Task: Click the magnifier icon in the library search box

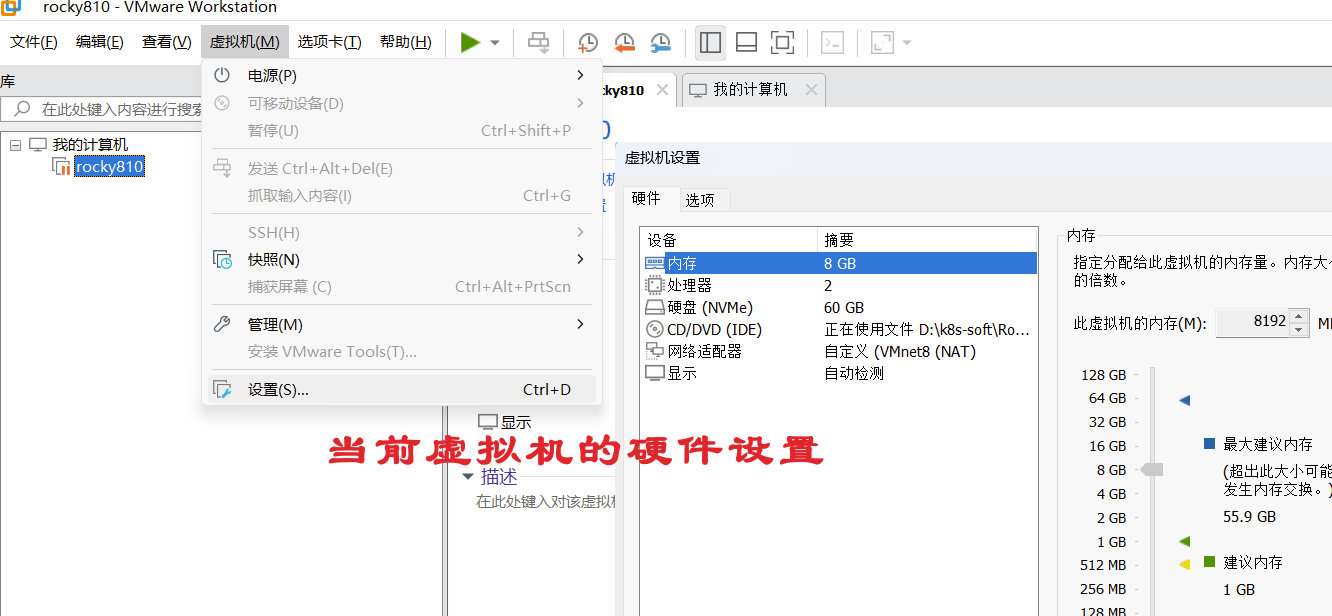Action: 22,109
